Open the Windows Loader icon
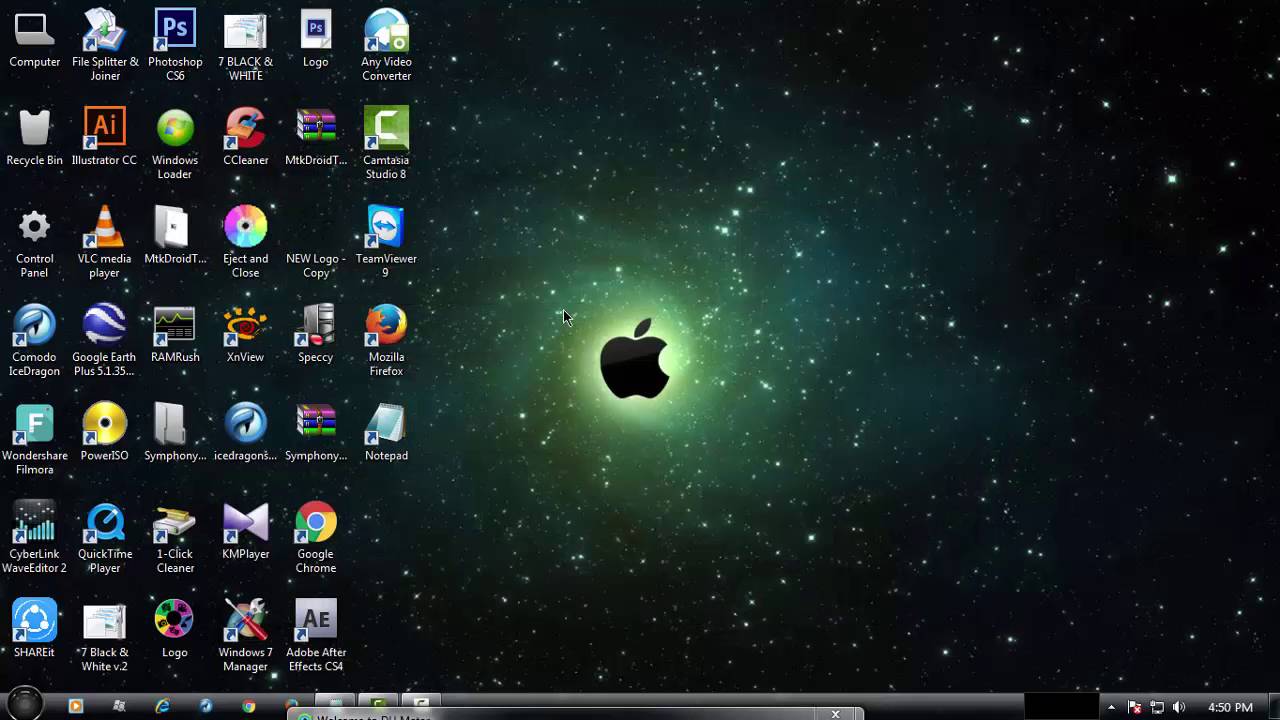 tap(175, 144)
